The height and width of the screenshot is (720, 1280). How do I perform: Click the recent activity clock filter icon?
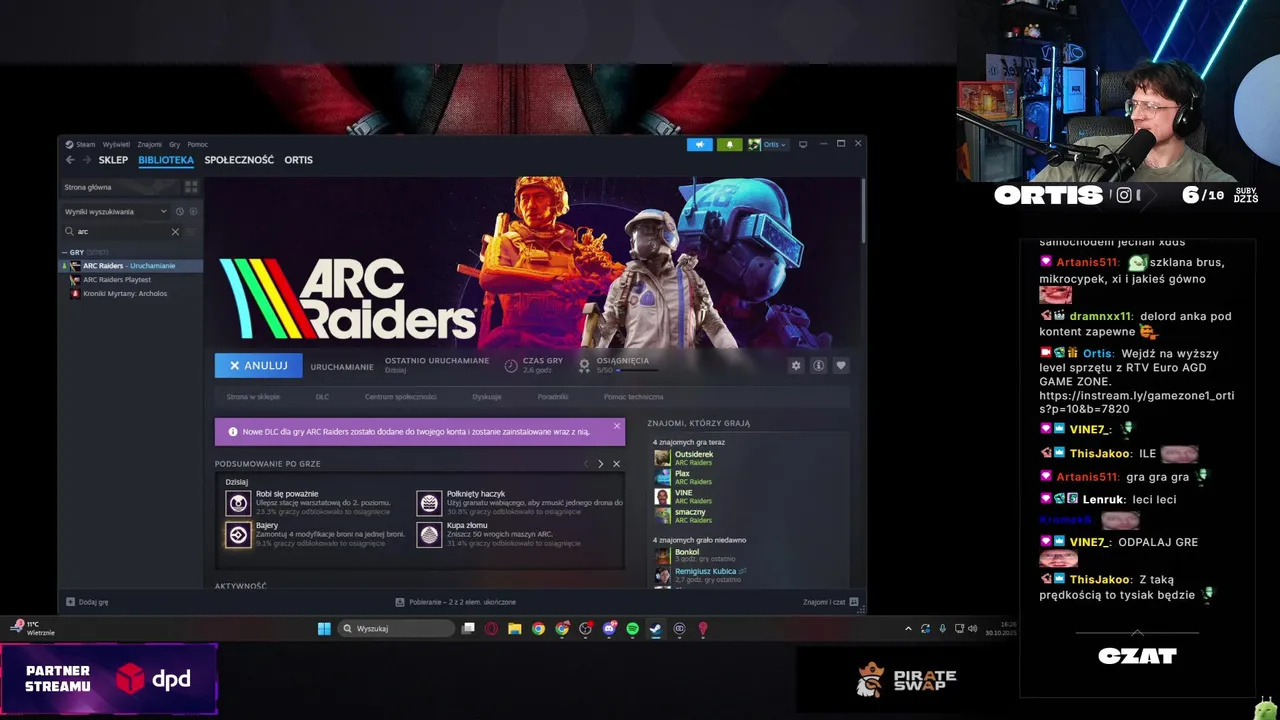click(x=180, y=212)
